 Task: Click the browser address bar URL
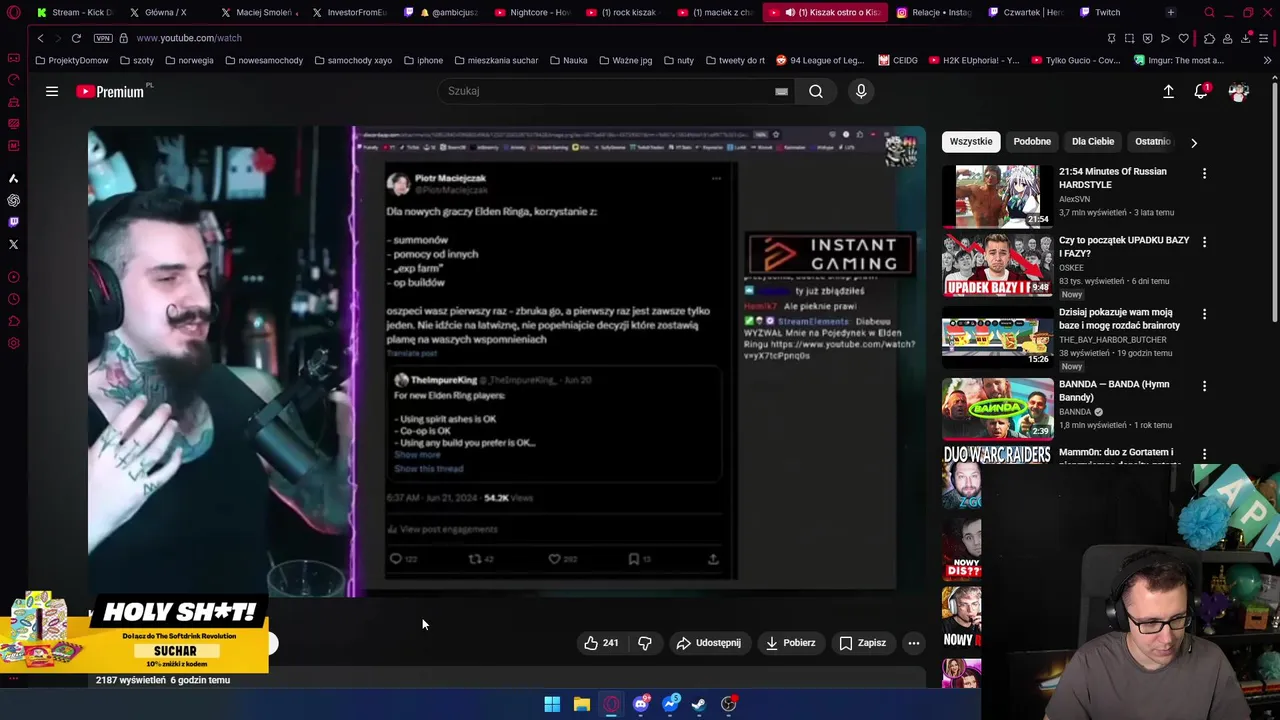click(x=189, y=38)
